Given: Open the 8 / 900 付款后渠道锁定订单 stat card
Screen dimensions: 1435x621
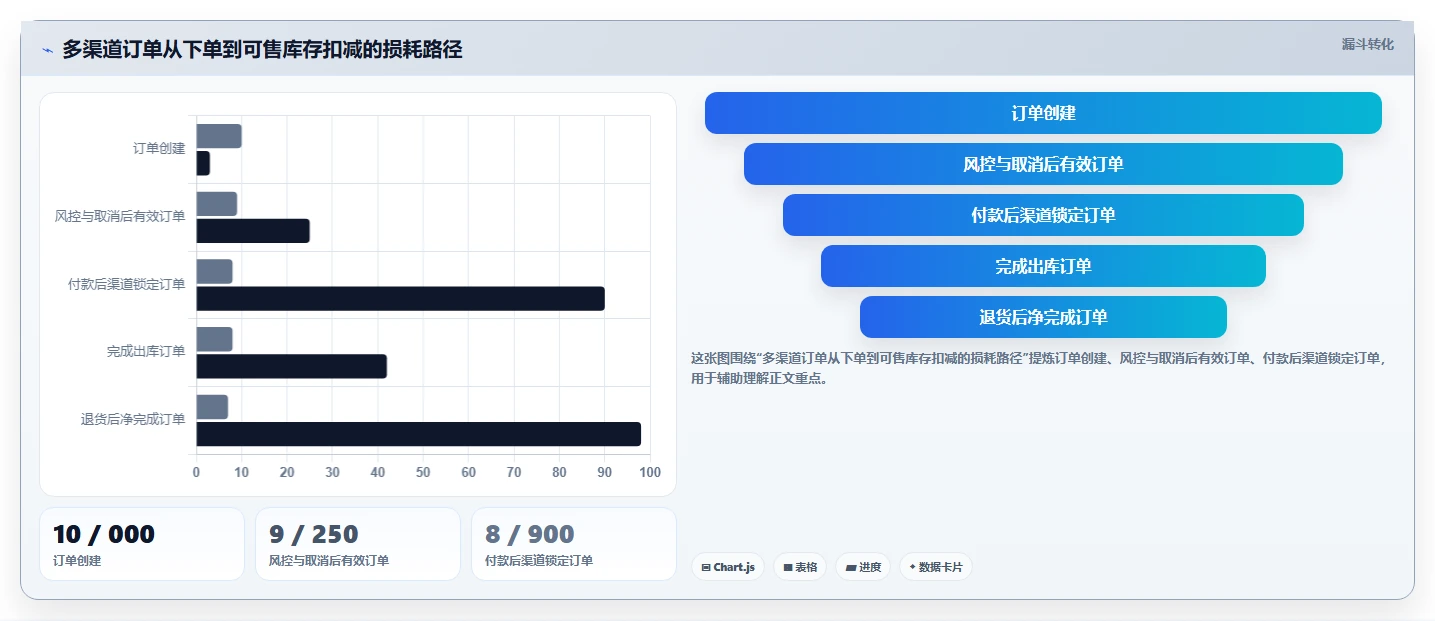Looking at the screenshot, I should tap(574, 544).
